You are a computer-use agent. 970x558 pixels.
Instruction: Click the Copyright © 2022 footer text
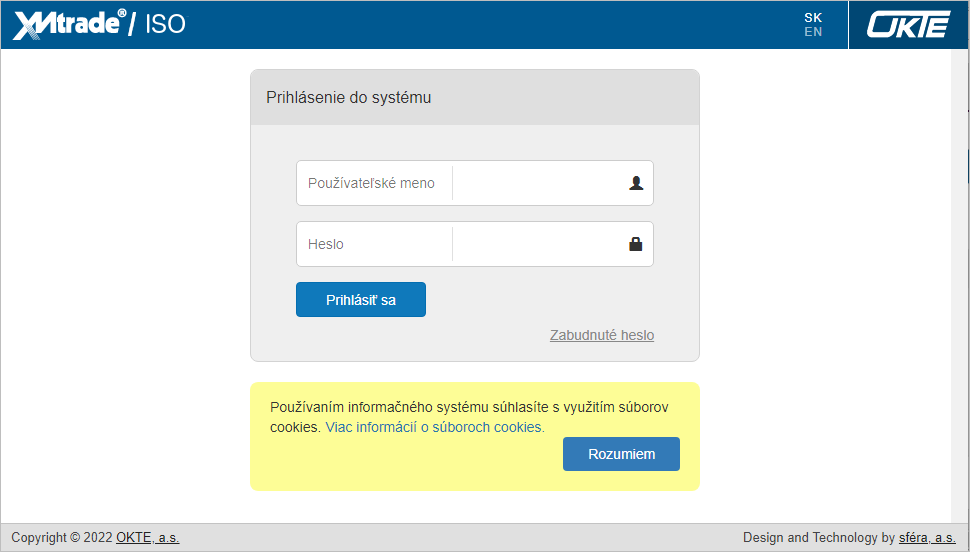pyautogui.click(x=61, y=538)
